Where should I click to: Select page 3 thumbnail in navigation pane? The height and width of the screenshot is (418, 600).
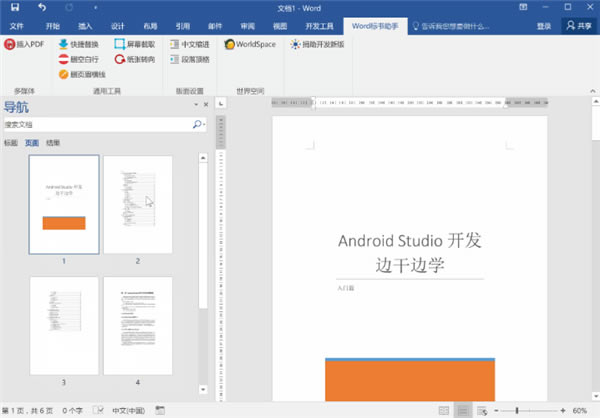[64, 326]
